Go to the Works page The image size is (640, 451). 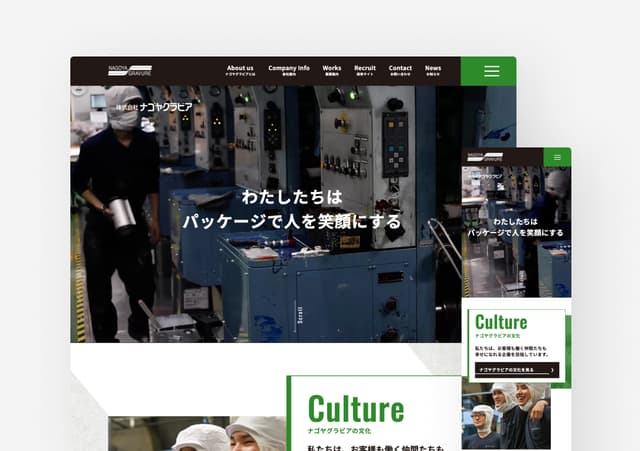[331, 70]
